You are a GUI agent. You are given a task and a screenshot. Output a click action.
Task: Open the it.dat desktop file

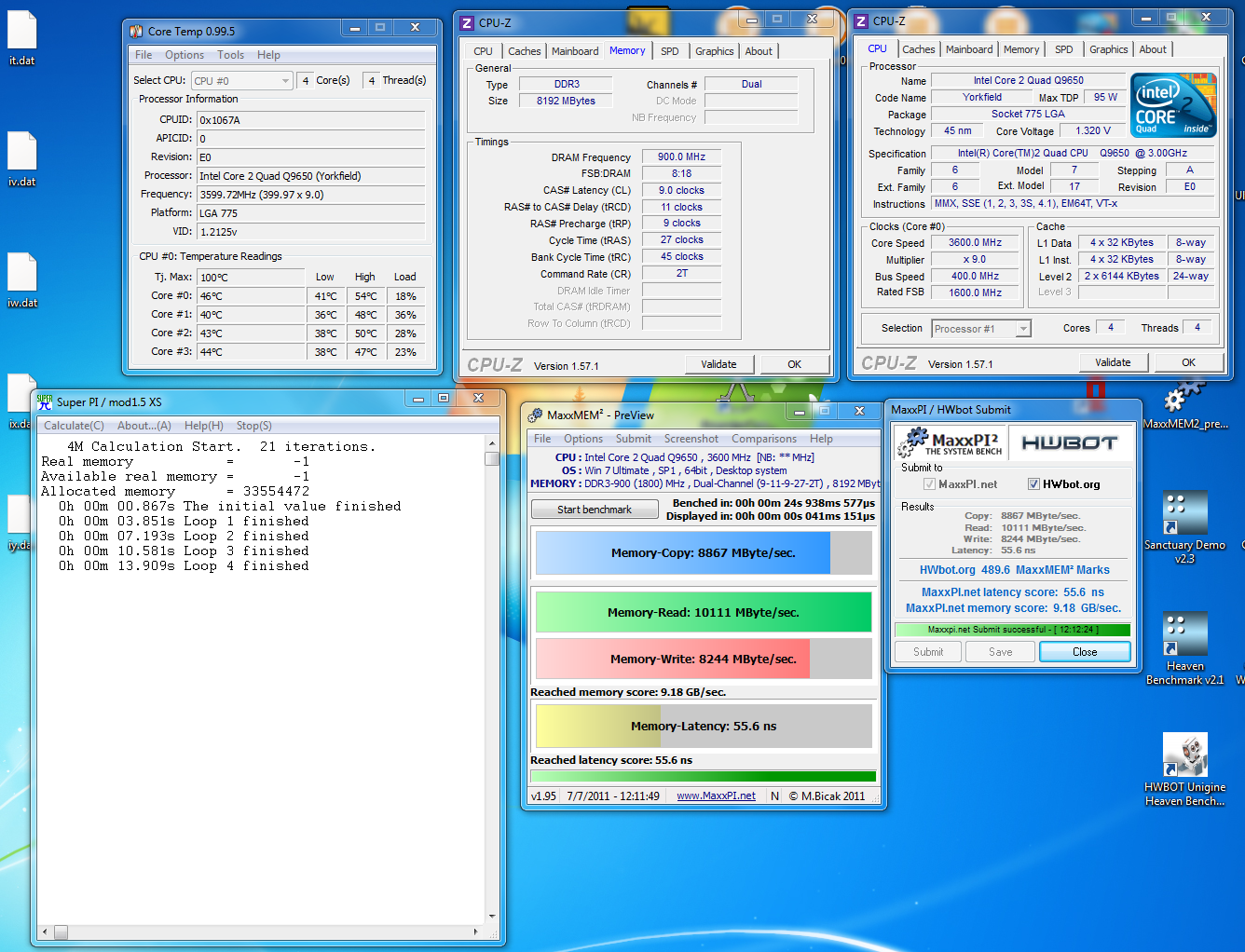pos(22,37)
